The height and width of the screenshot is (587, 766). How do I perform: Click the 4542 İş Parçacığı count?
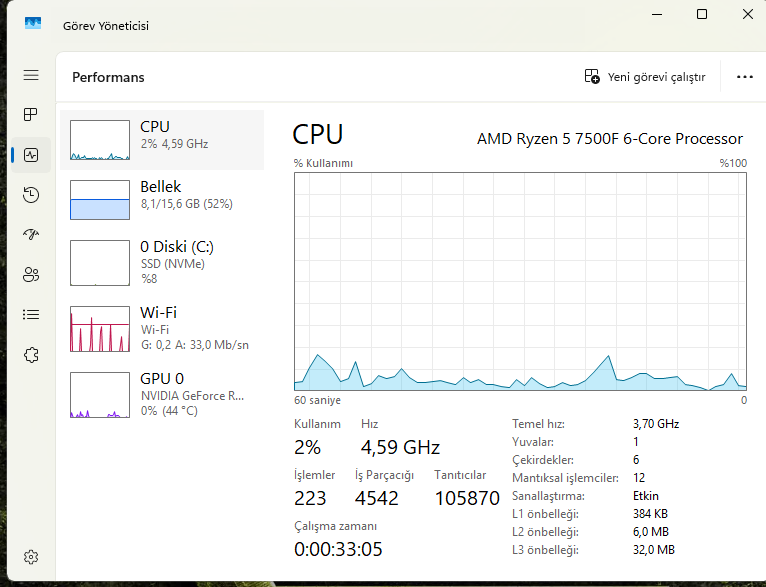pyautogui.click(x=377, y=498)
